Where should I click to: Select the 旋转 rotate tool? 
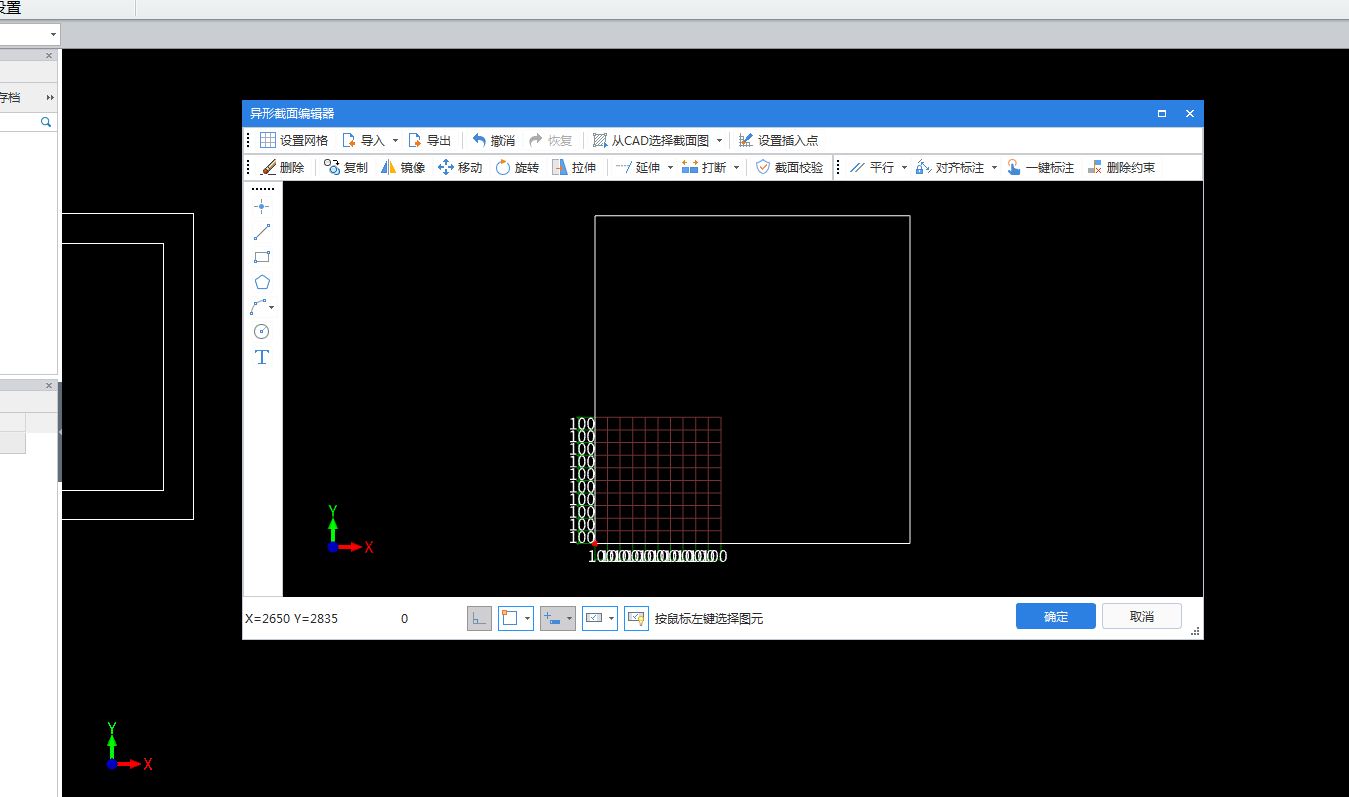point(517,167)
